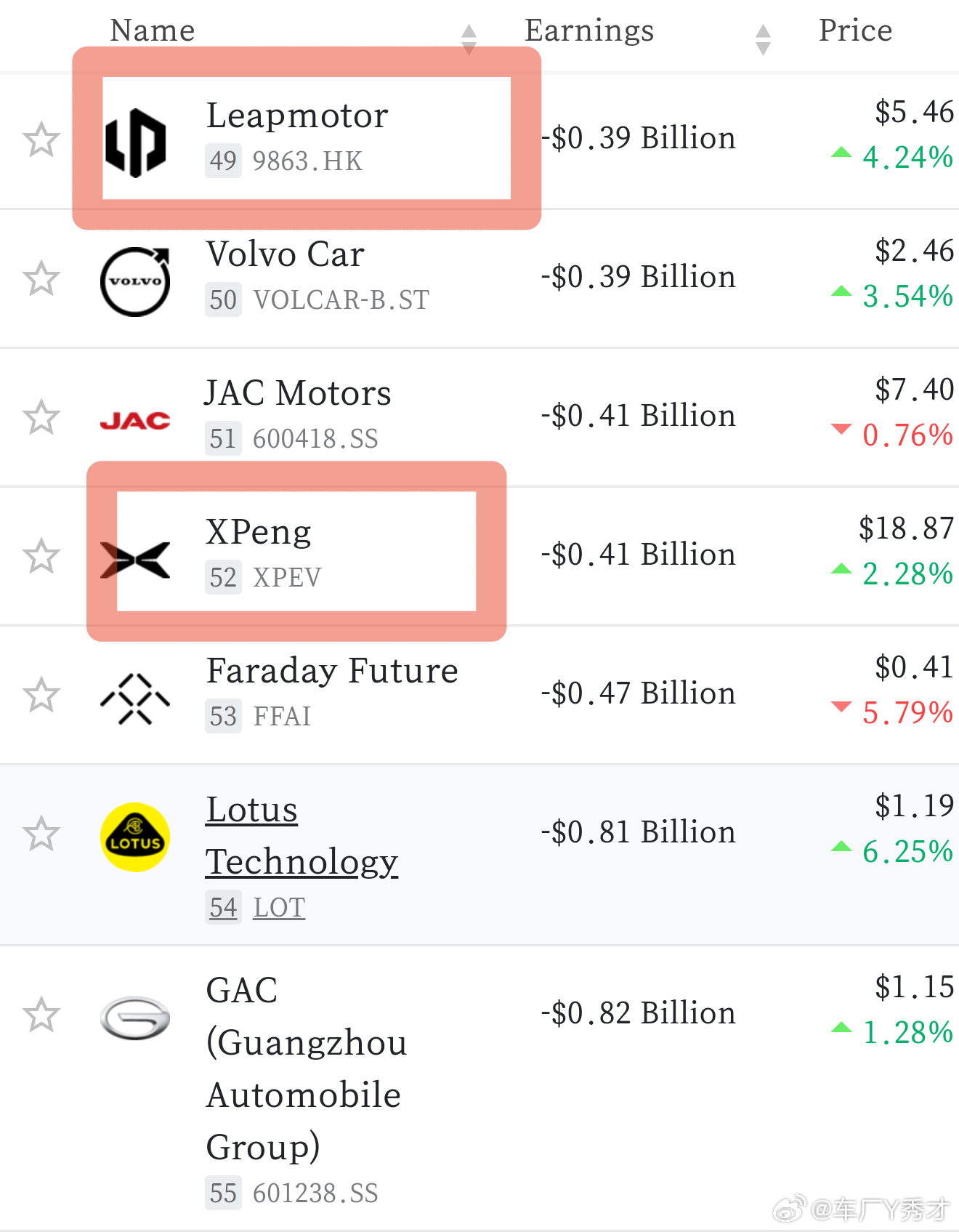Screen dimensions: 959x1232
Task: Click the Earnings column header
Action: 589,31
